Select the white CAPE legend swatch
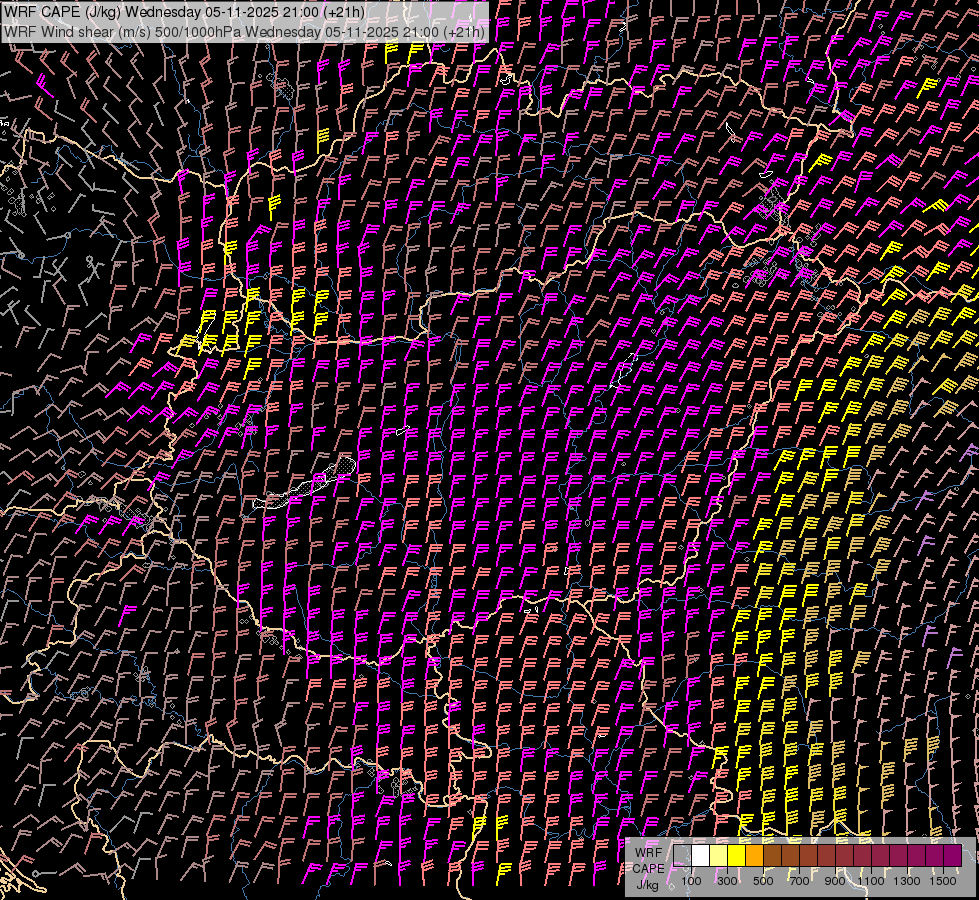 coord(700,855)
